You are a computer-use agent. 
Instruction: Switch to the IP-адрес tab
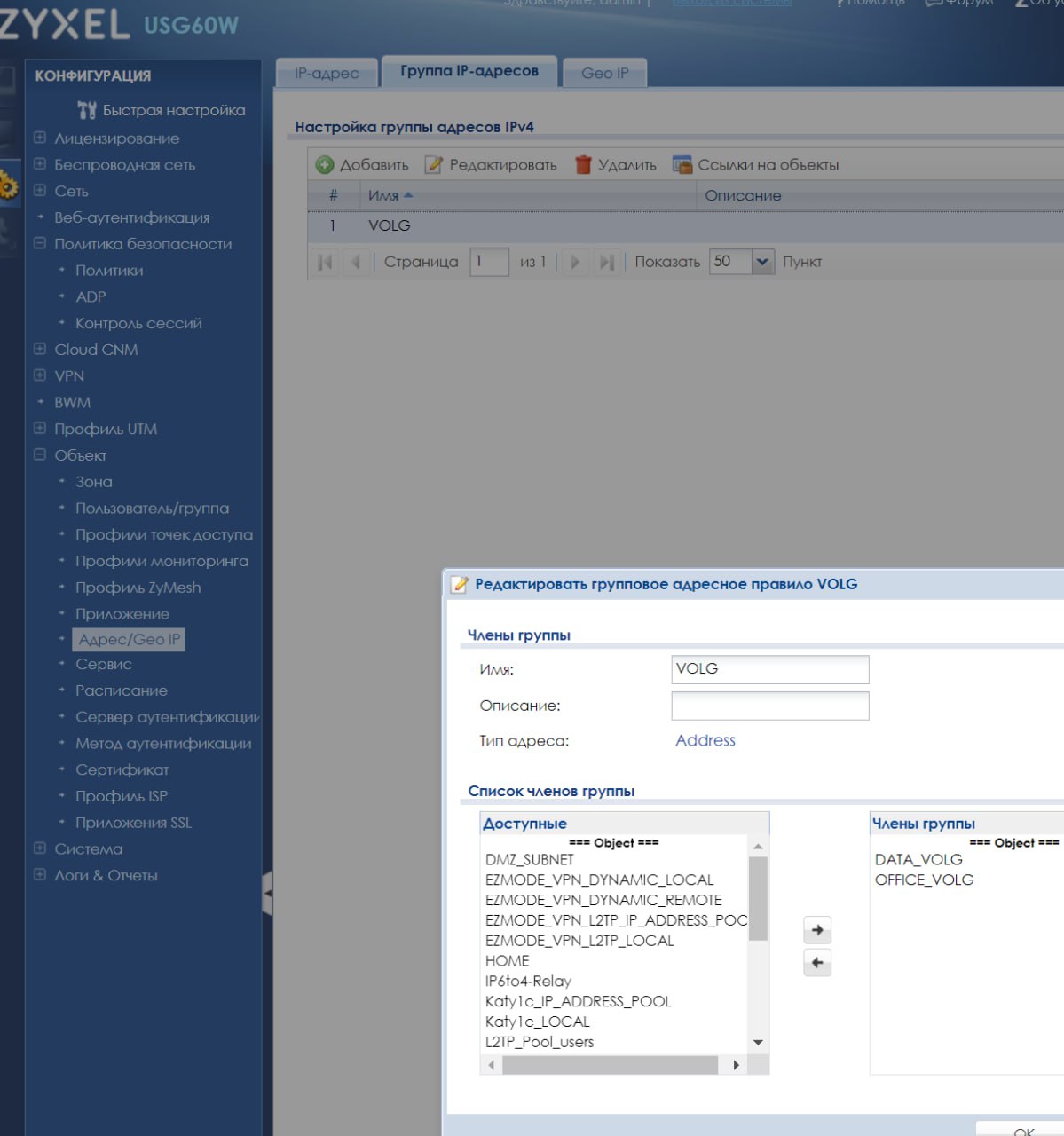[x=327, y=73]
